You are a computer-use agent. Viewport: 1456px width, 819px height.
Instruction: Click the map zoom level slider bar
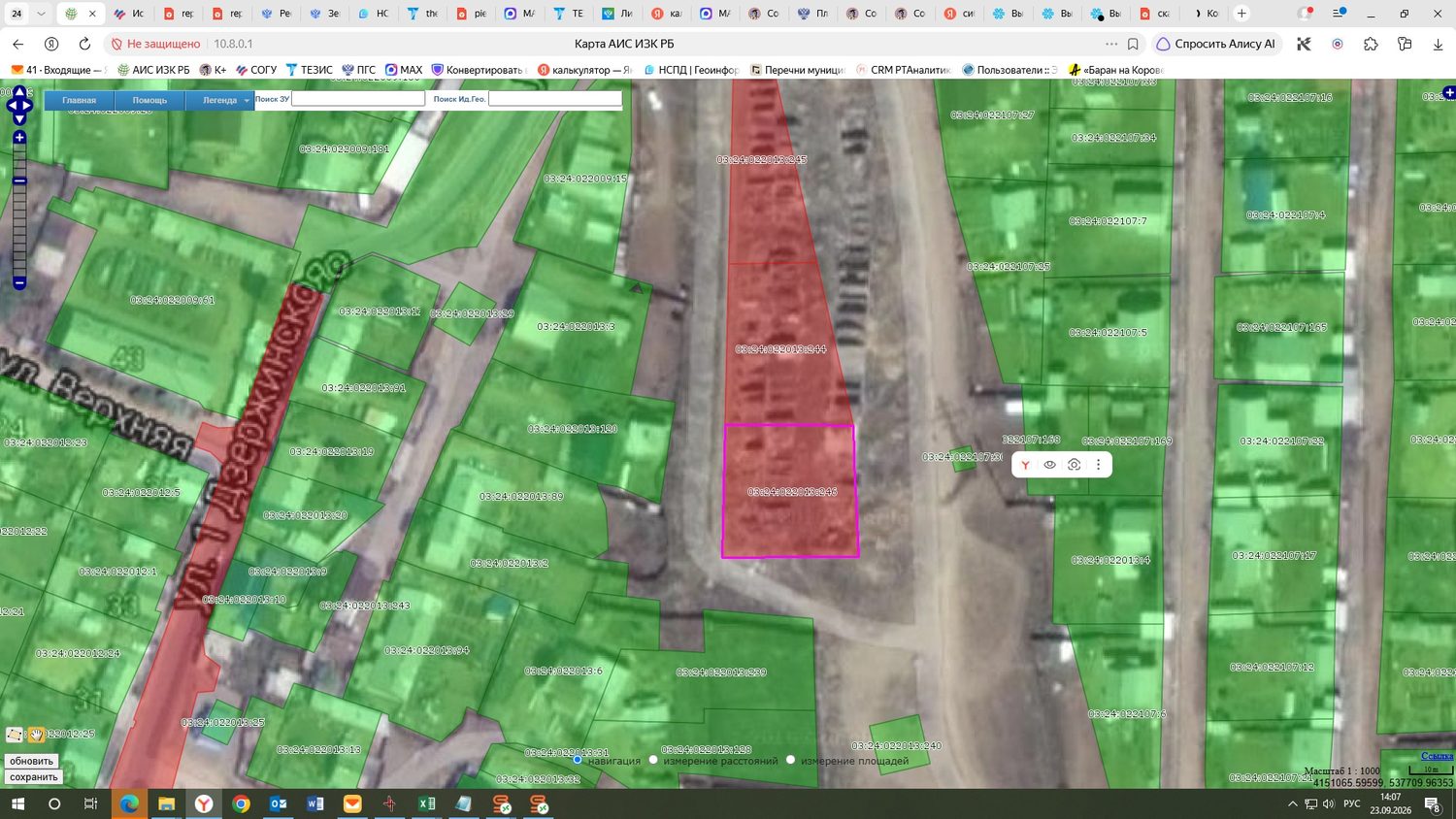click(x=19, y=211)
